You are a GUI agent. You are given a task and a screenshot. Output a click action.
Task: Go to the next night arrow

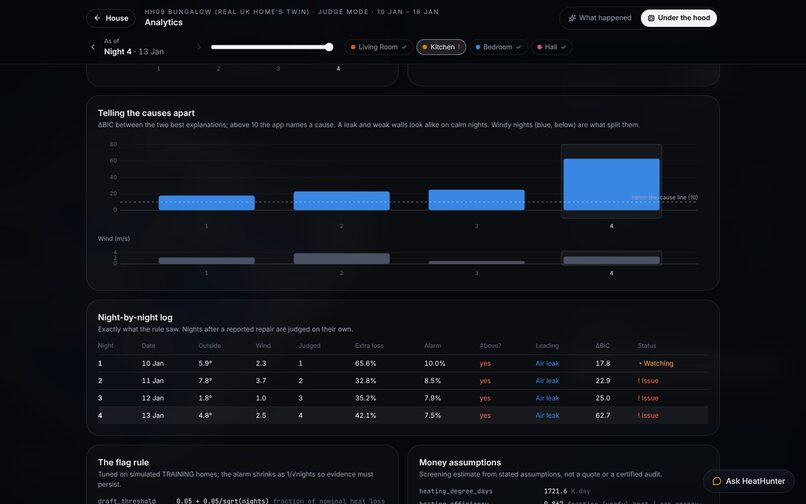[199, 47]
